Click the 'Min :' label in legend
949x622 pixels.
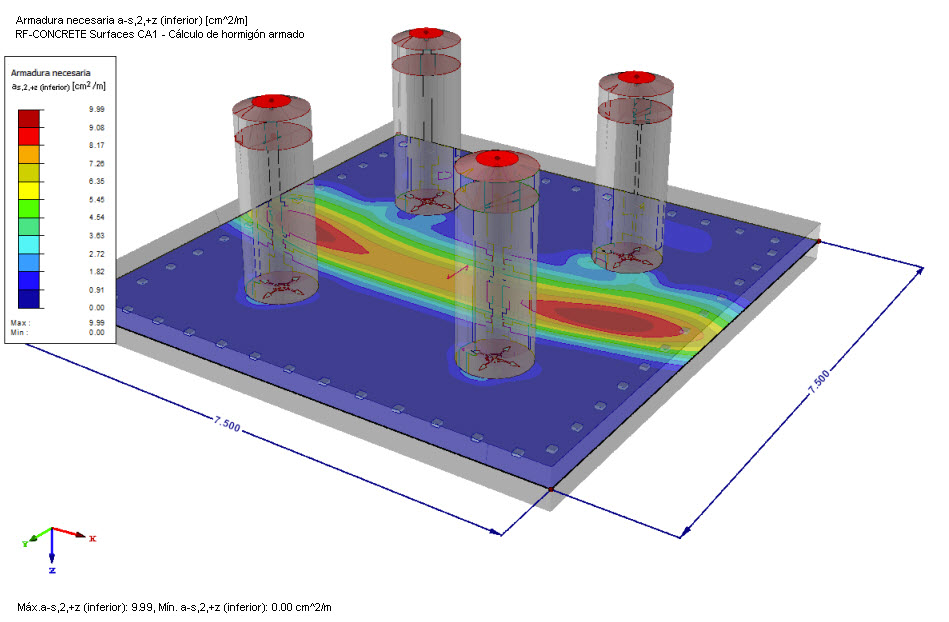click(19, 332)
